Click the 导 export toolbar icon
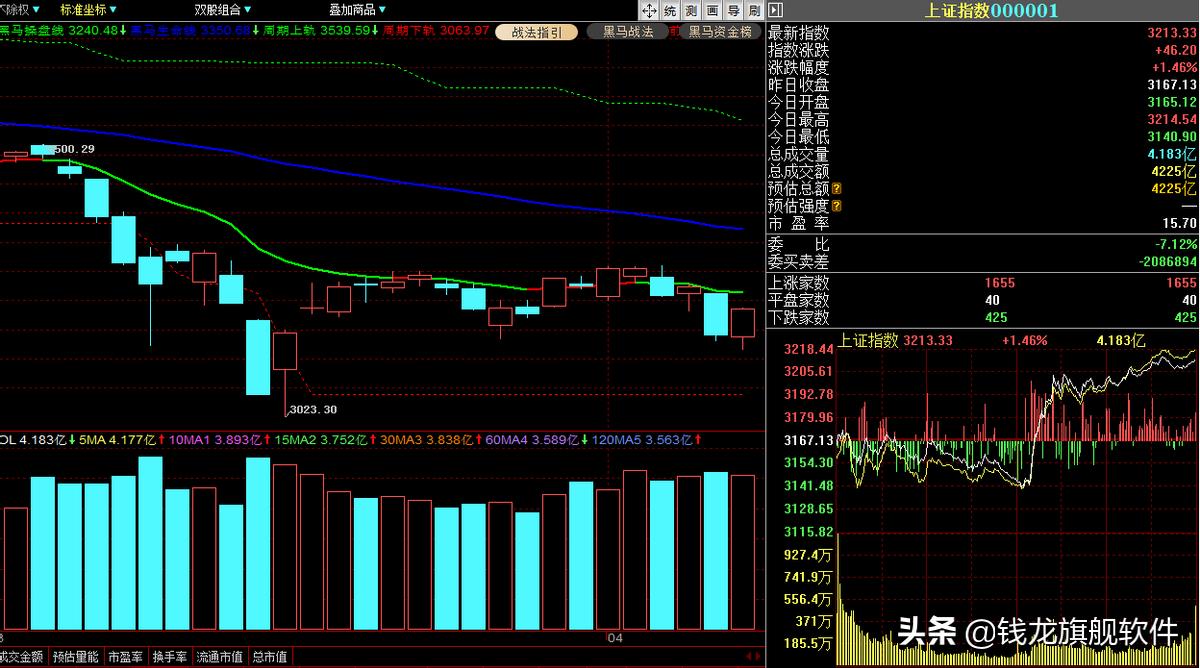The image size is (1200, 668). 733,10
